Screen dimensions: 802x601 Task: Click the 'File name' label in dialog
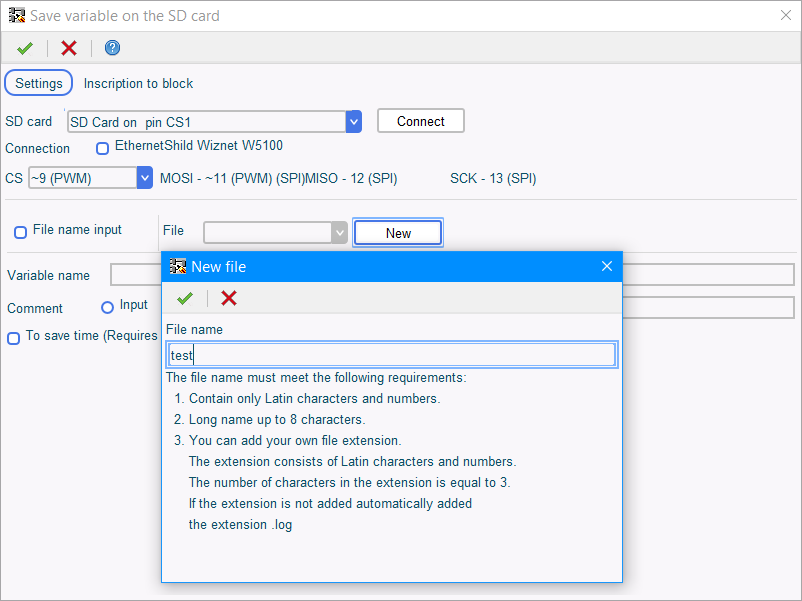pyautogui.click(x=194, y=329)
